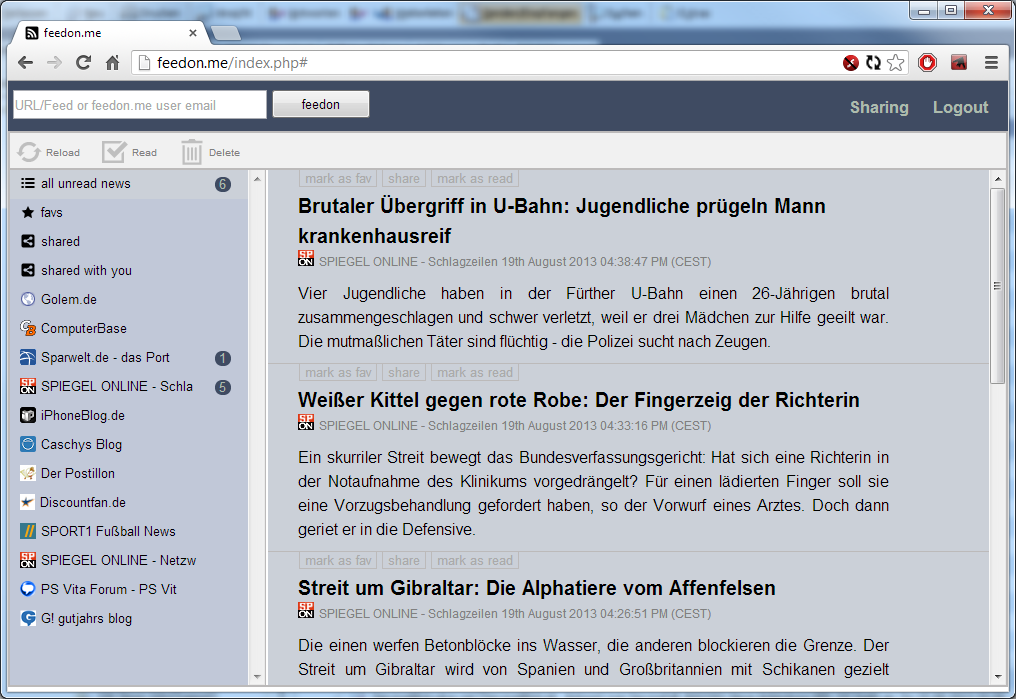
Task: Click the Discountfan.de star icon
Action: (x=27, y=502)
